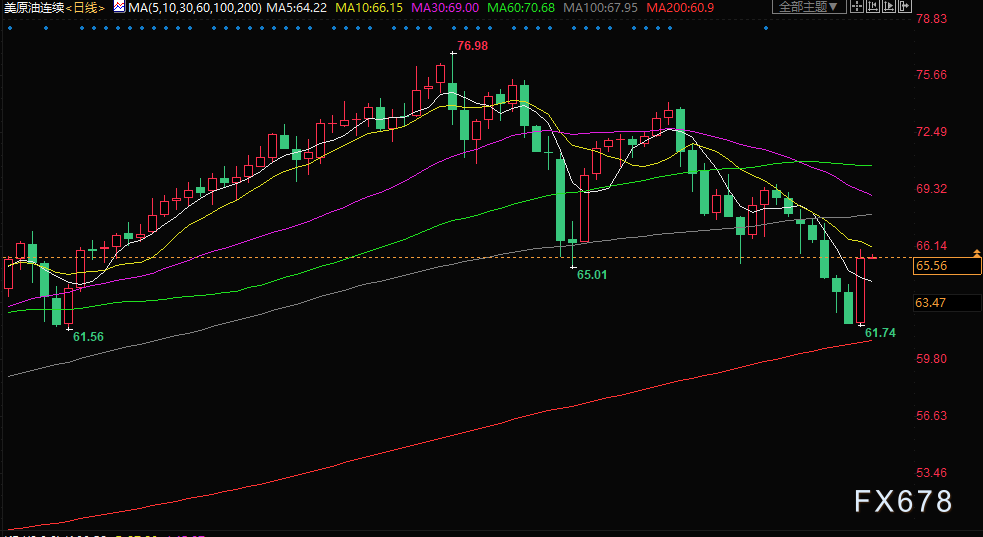Screen dimensions: 983x537
Task: Toggle the yellow MA10:66.15 line label
Action: pos(370,7)
